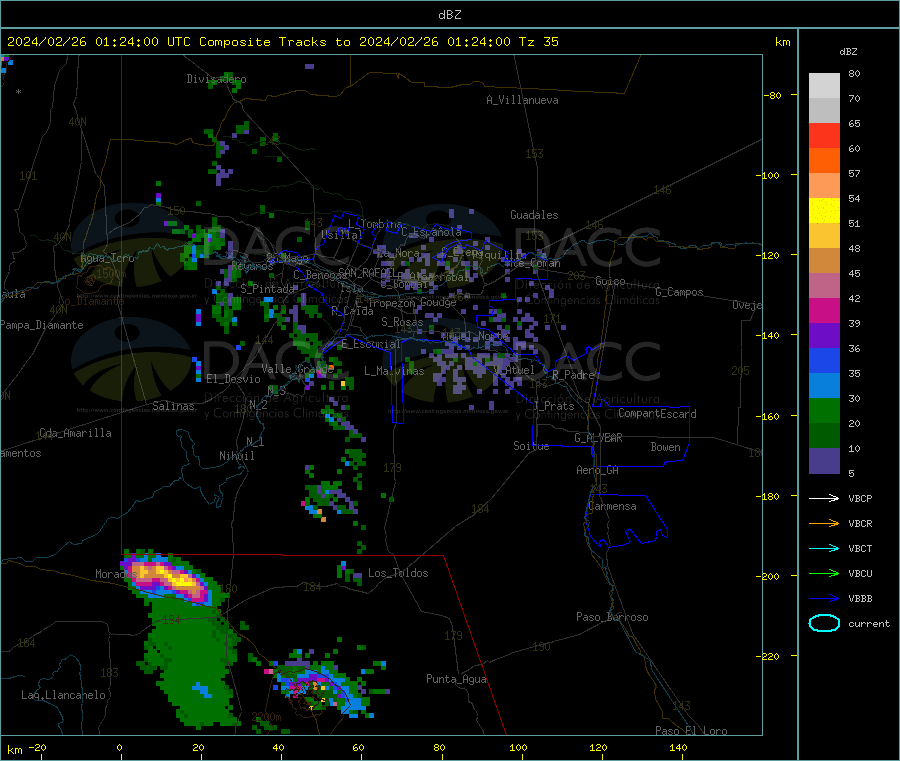900x761 pixels.
Task: Click the Los_Toldos place label
Action: [x=398, y=573]
